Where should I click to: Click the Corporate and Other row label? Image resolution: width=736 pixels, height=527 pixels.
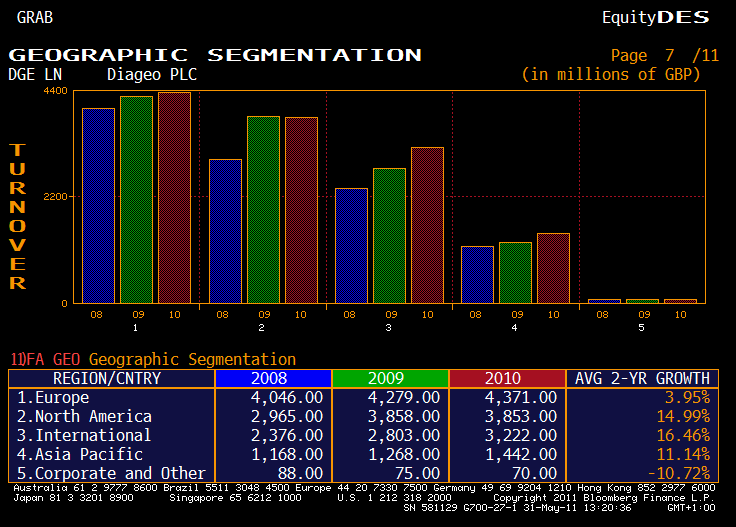(111, 473)
